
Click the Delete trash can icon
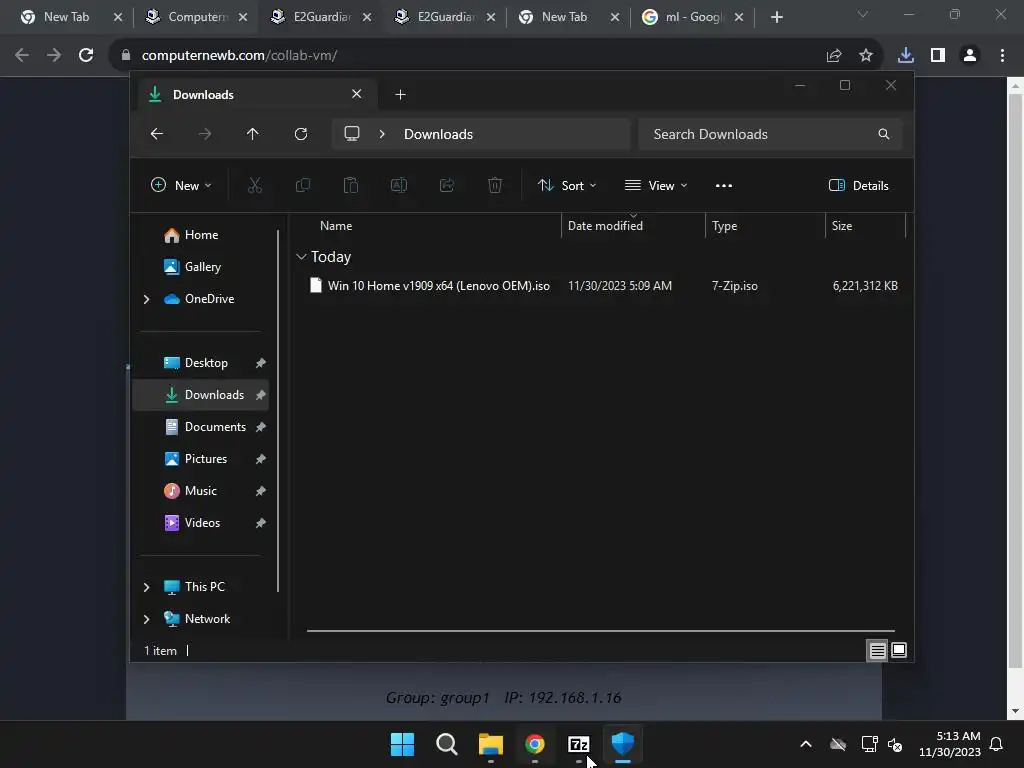(x=495, y=185)
